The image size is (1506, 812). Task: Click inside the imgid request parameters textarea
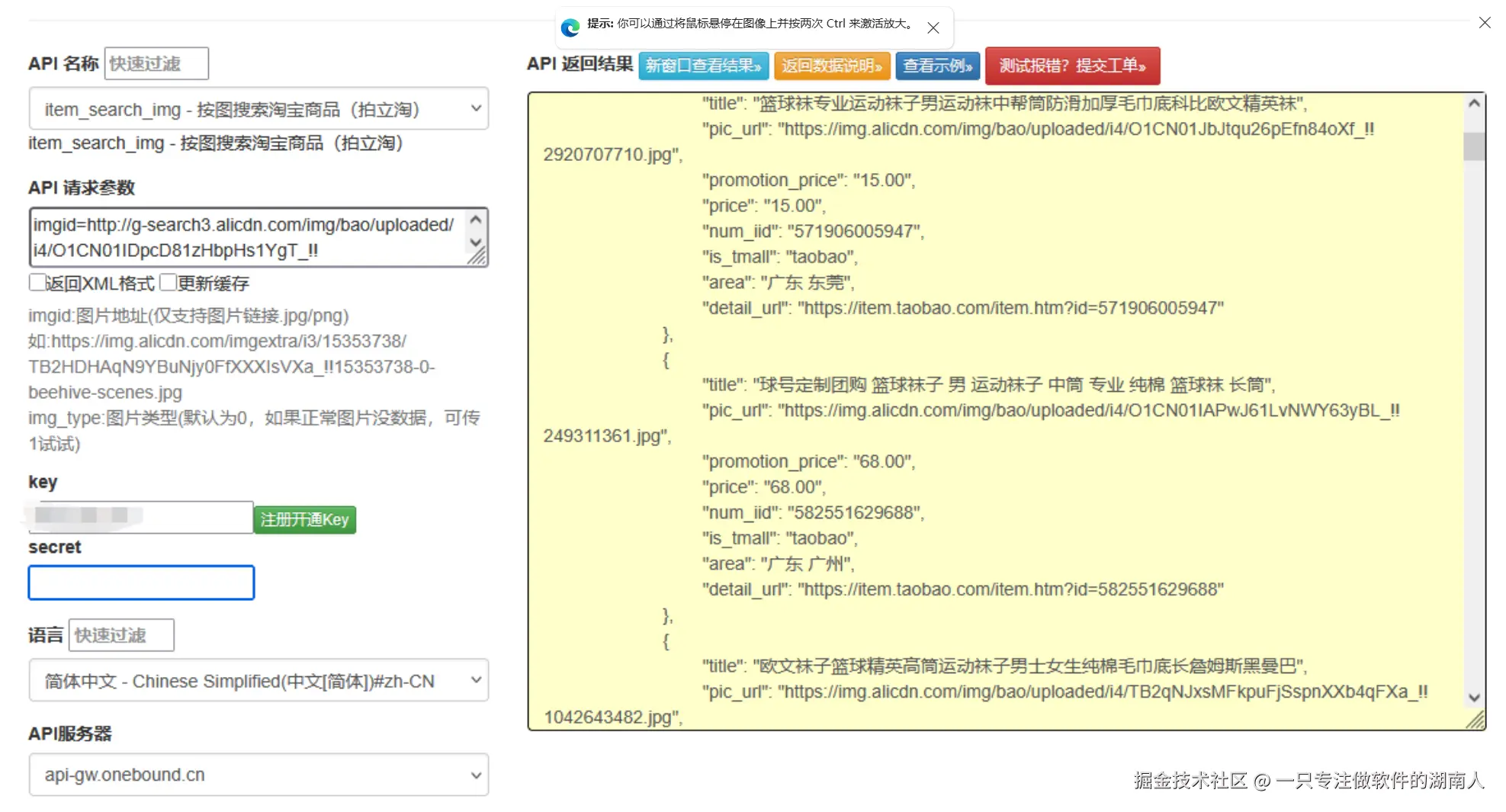click(x=248, y=237)
